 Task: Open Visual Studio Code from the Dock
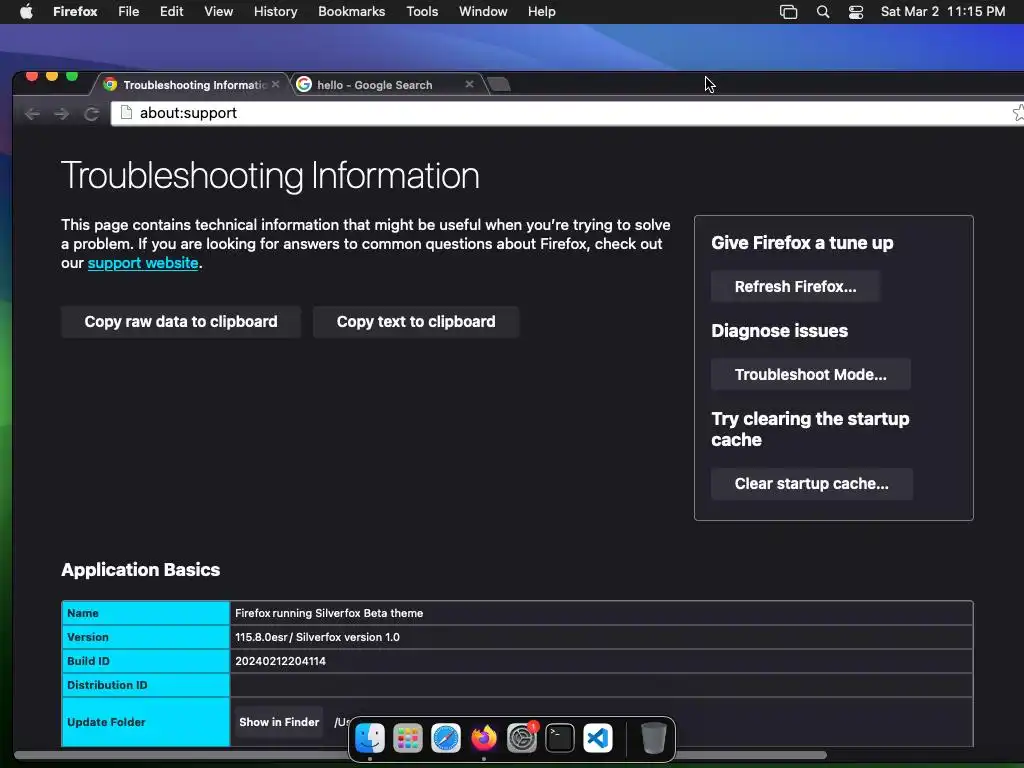point(598,739)
